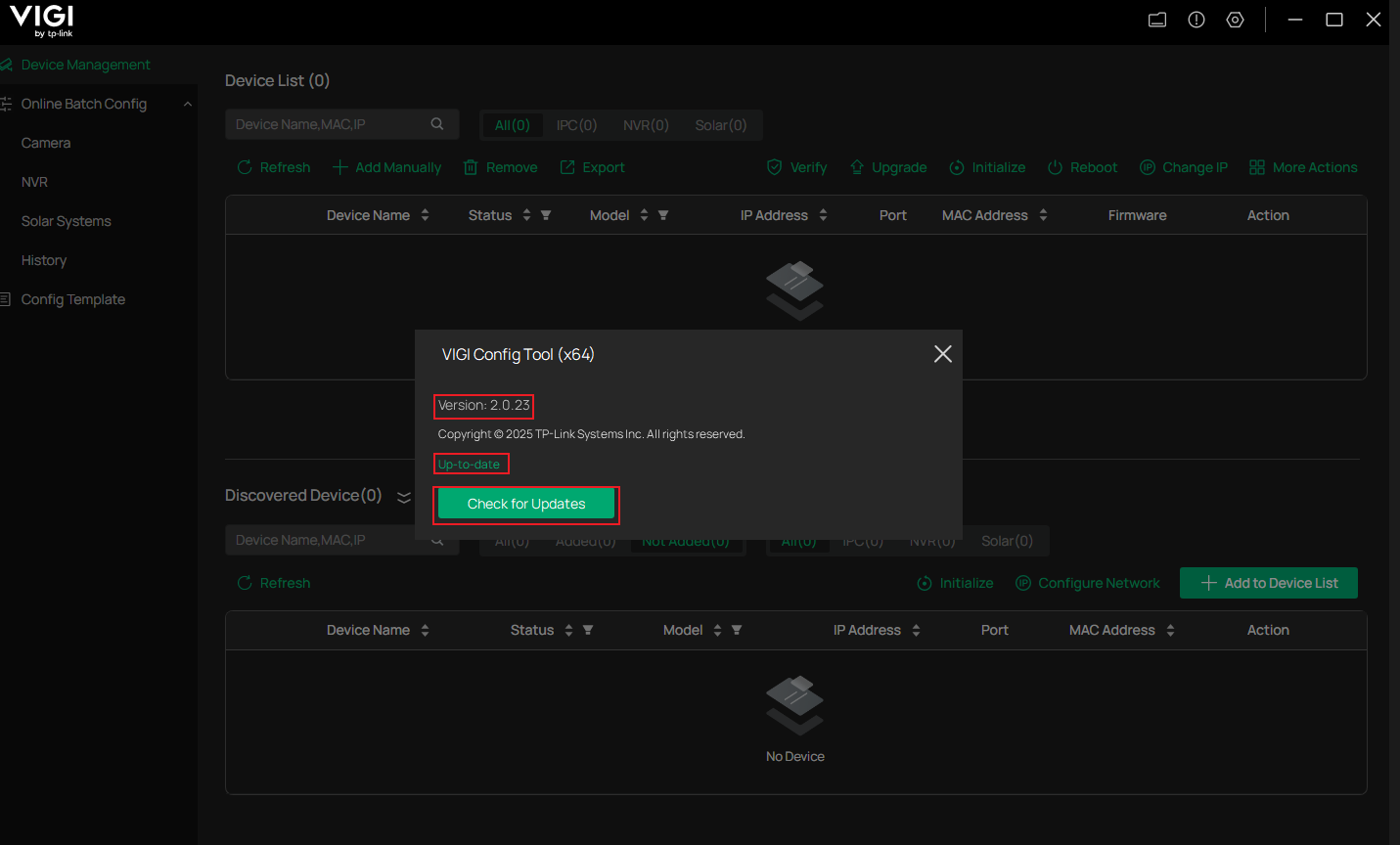
Task: Switch to the IPC(0) tab in Device List
Action: click(x=576, y=125)
